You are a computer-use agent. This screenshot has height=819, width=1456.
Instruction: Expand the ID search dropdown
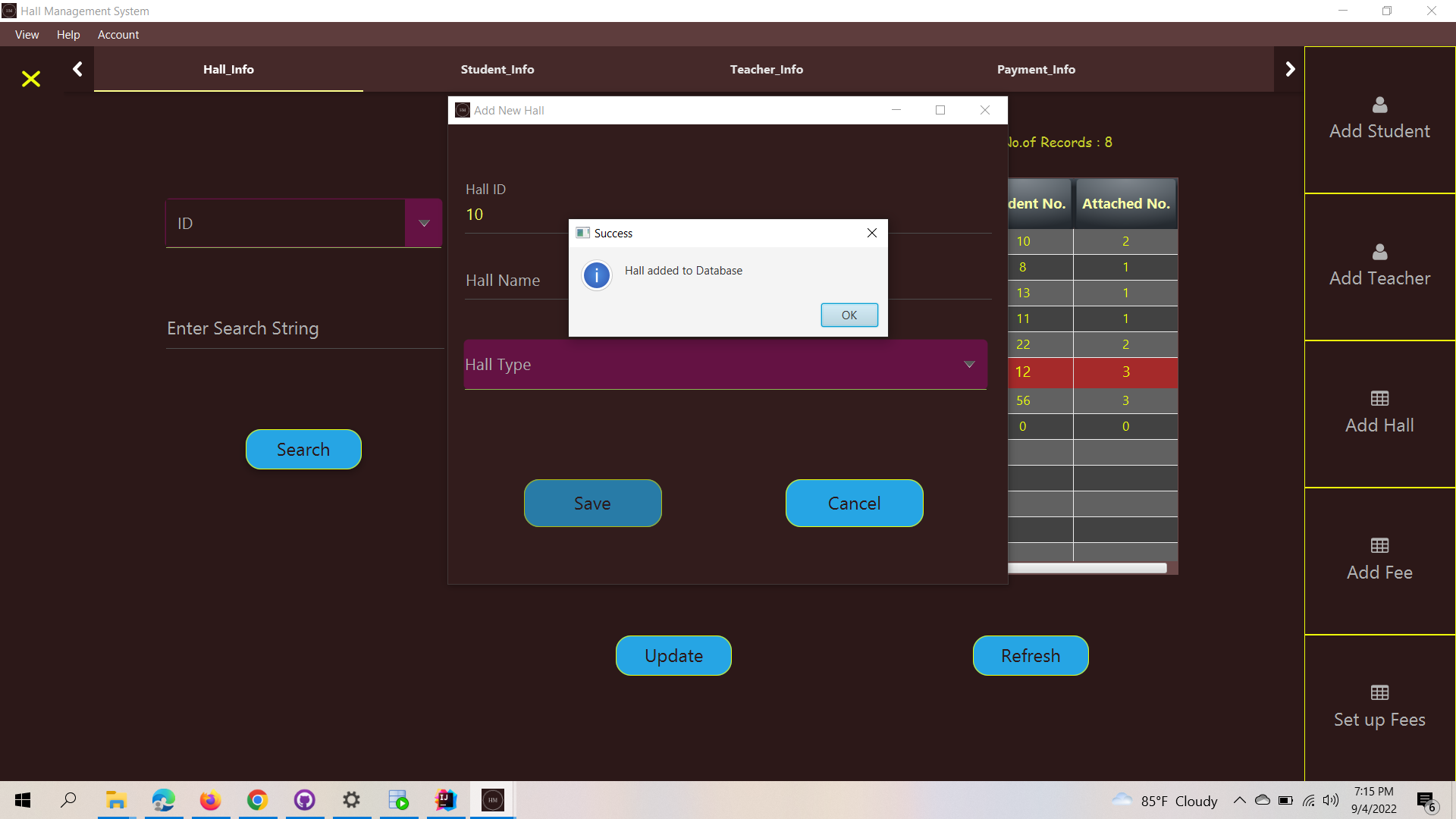(424, 223)
